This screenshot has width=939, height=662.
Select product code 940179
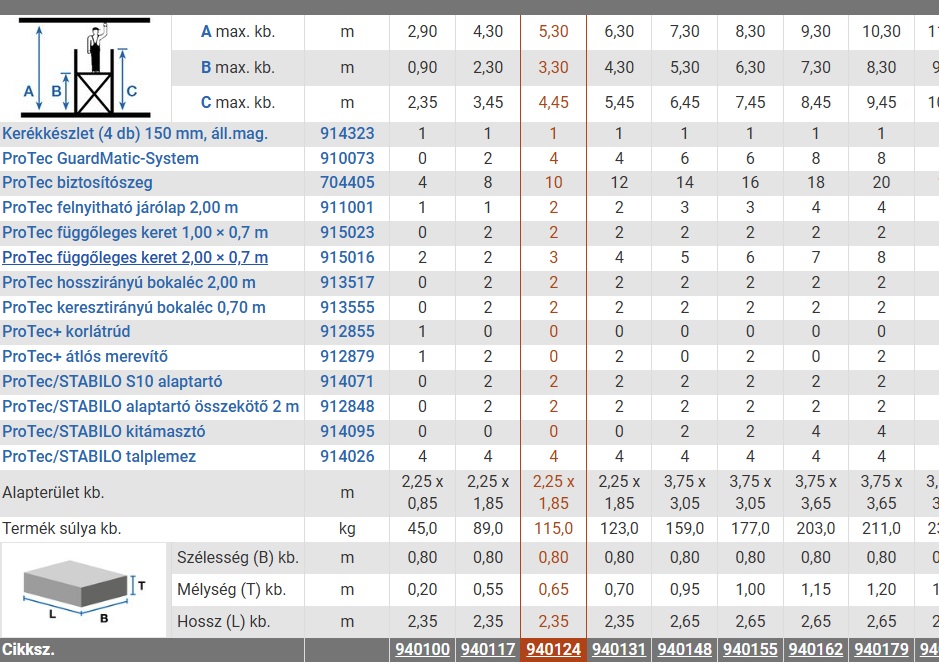(882, 649)
